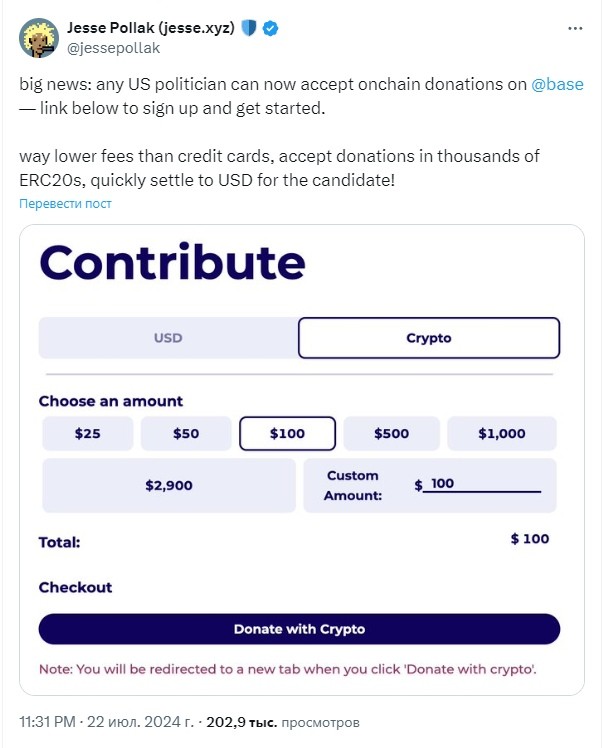Select the $2,900 amount option
The width and height of the screenshot is (604, 748).
(x=169, y=485)
